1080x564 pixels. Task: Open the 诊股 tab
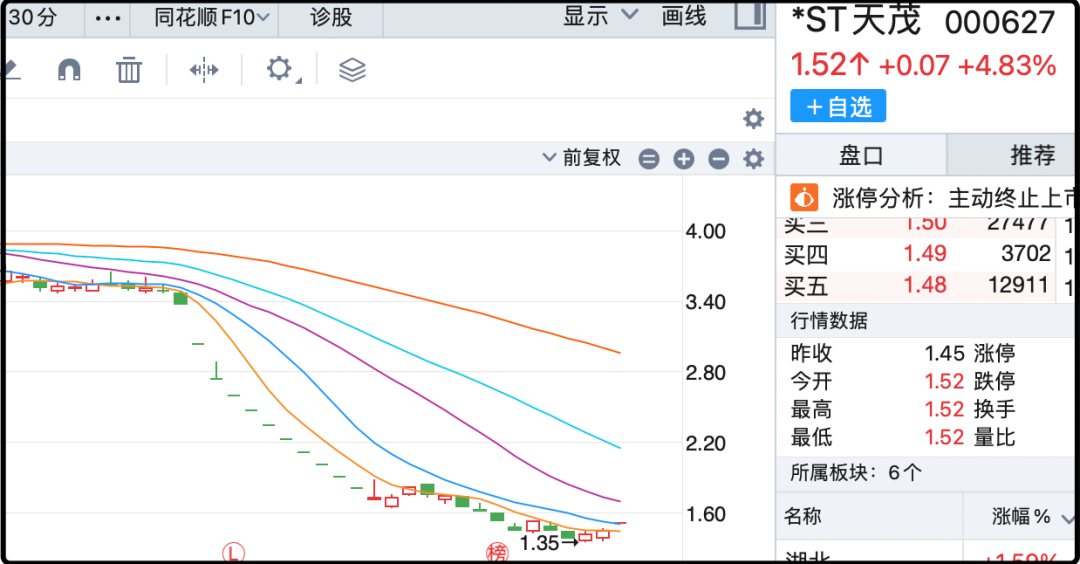coord(331,17)
